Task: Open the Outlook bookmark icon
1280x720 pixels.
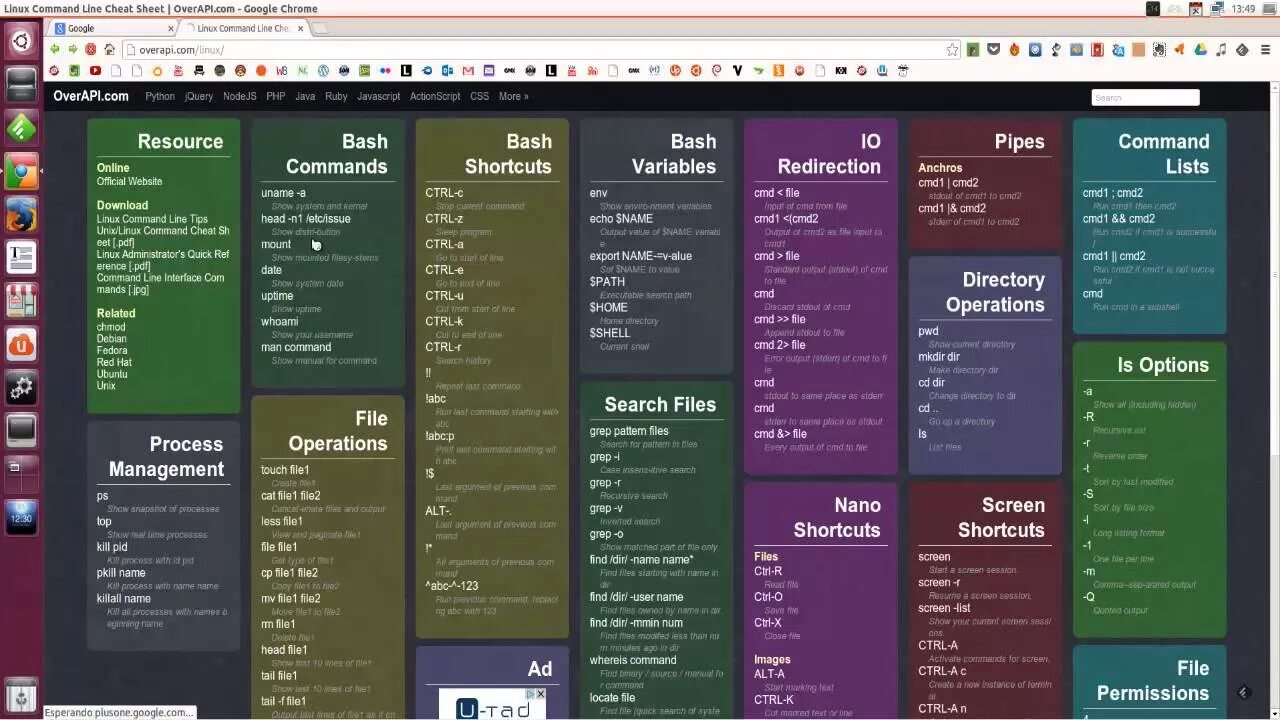Action: [447, 71]
